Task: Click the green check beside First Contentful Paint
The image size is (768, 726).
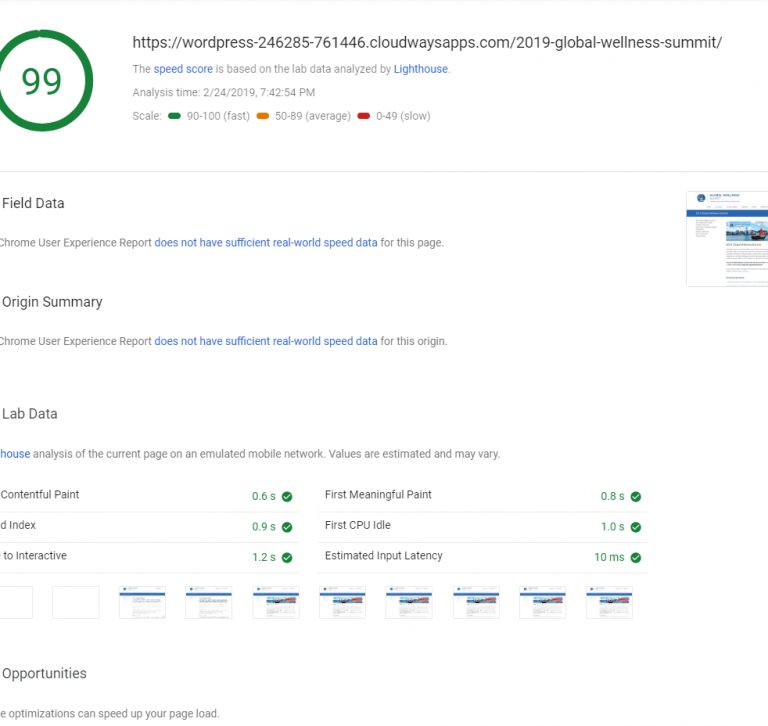Action: (x=287, y=496)
